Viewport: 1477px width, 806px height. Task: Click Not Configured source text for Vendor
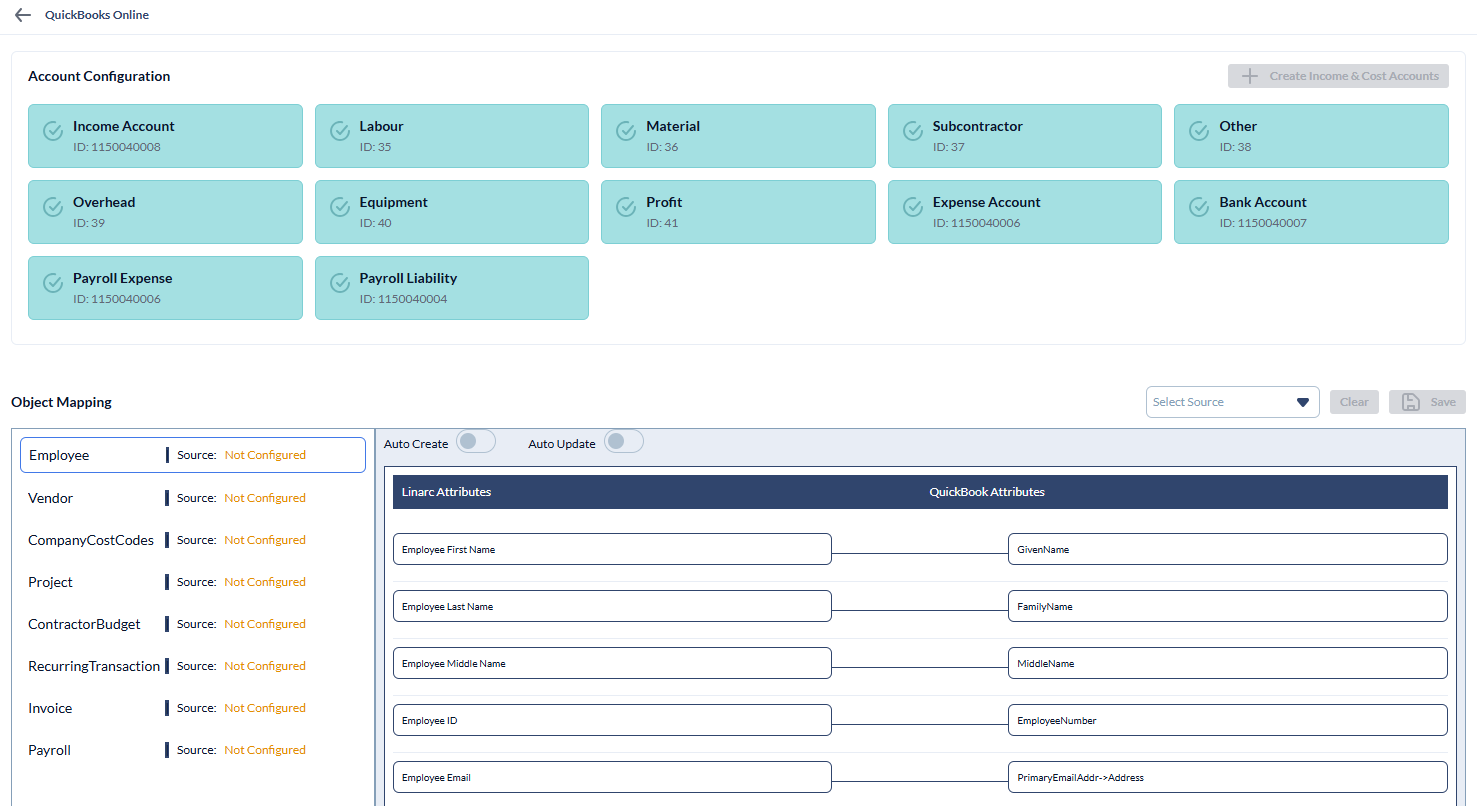pos(265,498)
